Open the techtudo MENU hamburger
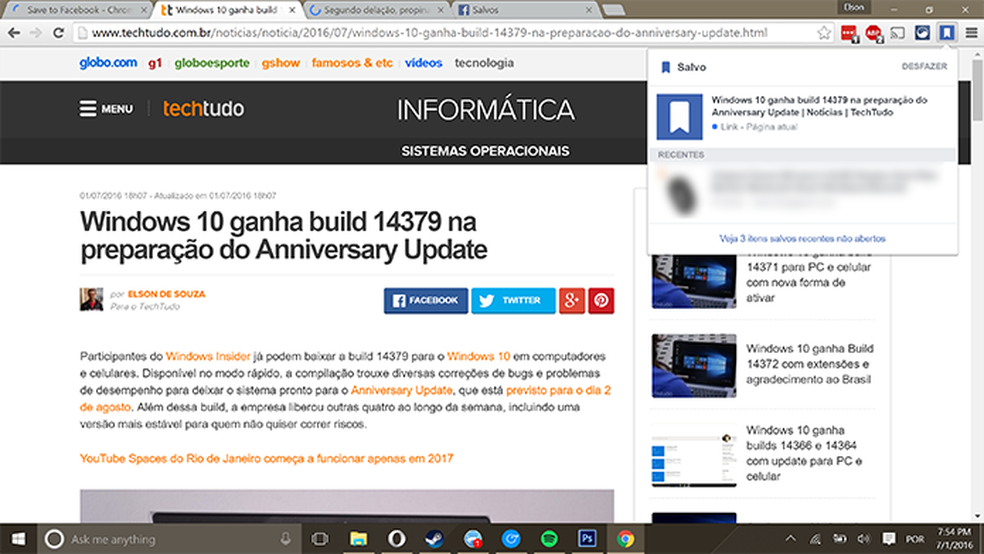The width and height of the screenshot is (984, 554). [106, 109]
